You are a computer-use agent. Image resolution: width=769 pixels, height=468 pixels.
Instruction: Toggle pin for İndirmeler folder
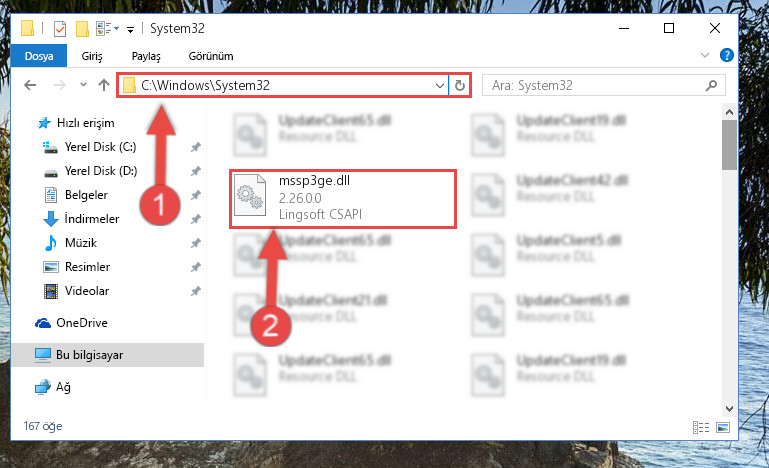(196, 219)
